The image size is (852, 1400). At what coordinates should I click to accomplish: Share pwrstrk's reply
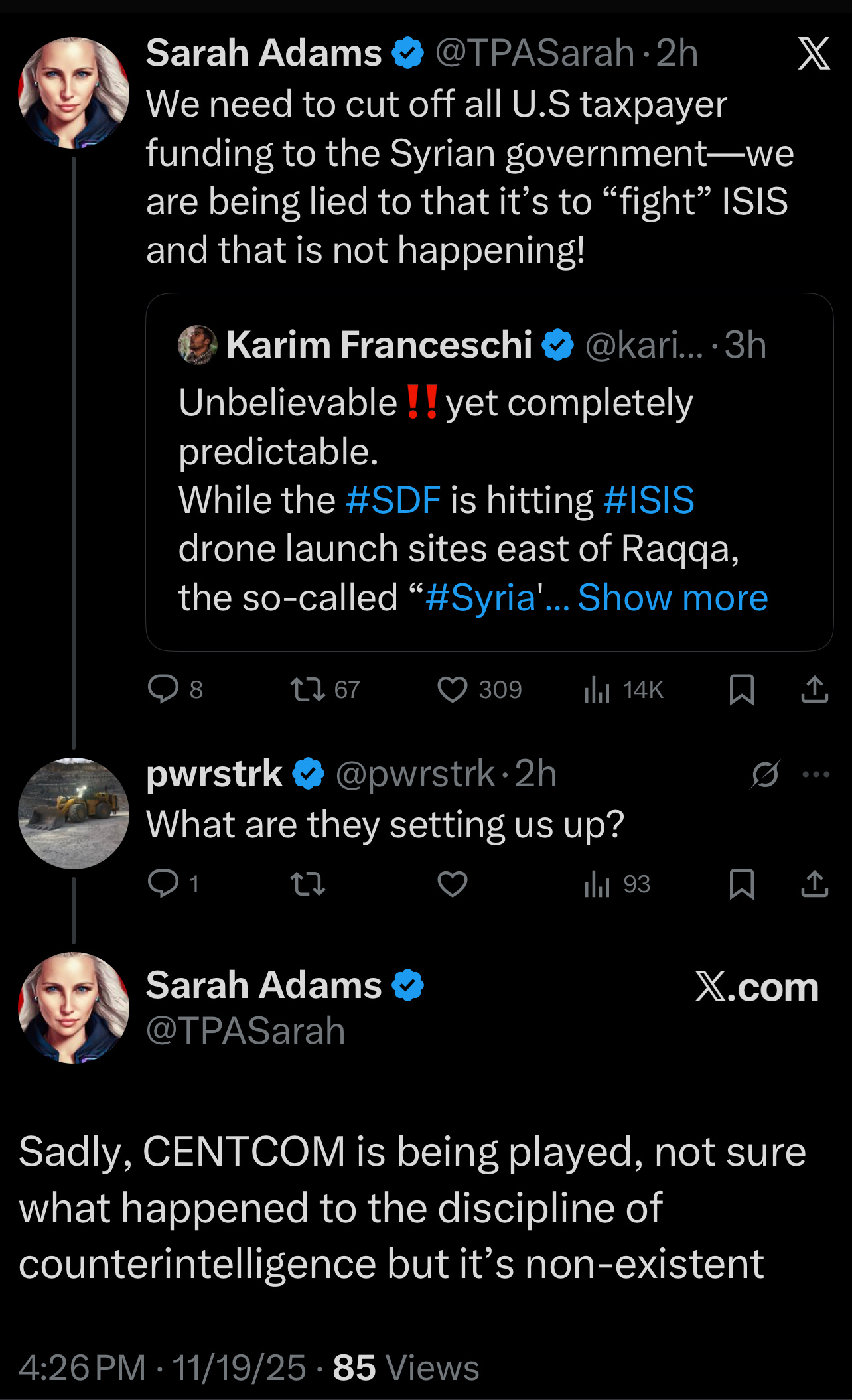(x=814, y=884)
